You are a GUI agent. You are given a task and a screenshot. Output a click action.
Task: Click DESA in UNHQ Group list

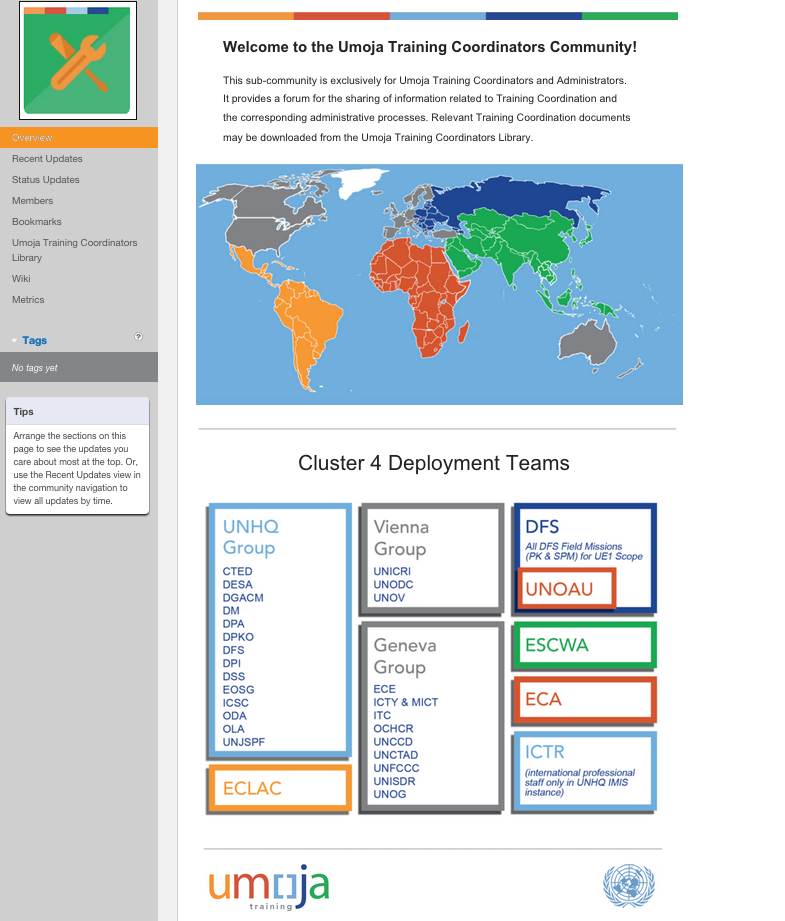pyautogui.click(x=237, y=584)
